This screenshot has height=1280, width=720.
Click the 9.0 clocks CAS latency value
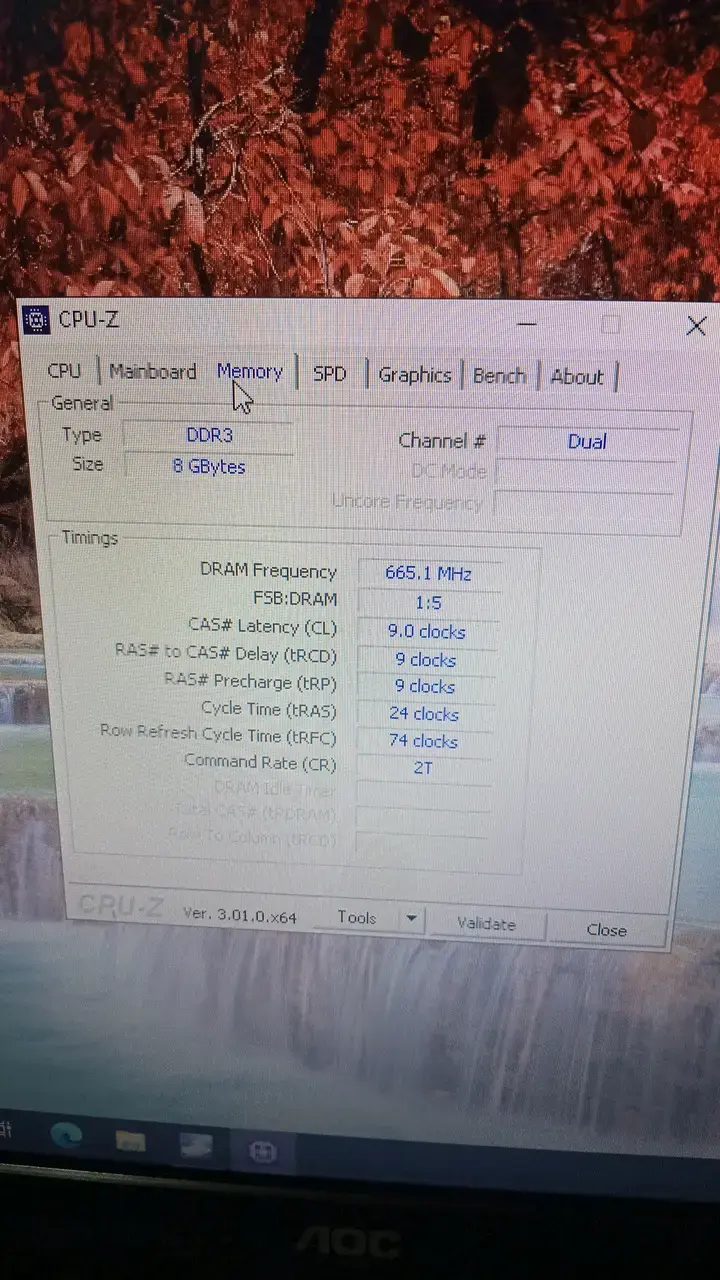click(427, 632)
